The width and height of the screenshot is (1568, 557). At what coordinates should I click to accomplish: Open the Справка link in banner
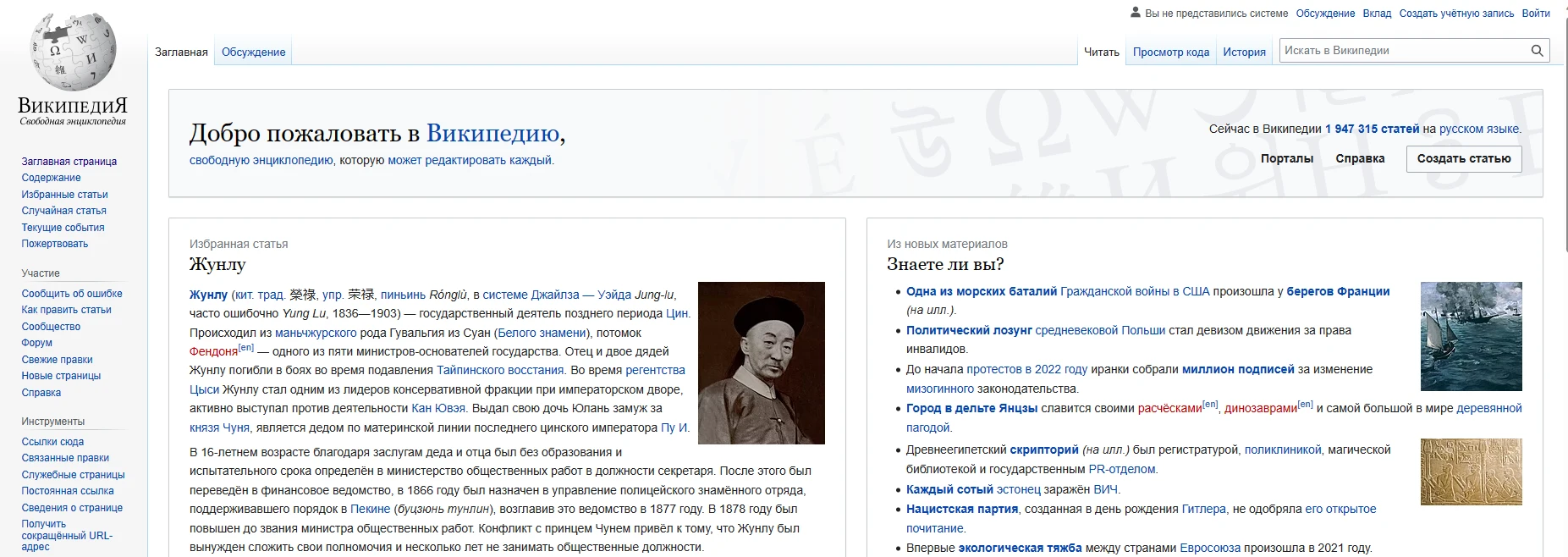tap(1360, 158)
